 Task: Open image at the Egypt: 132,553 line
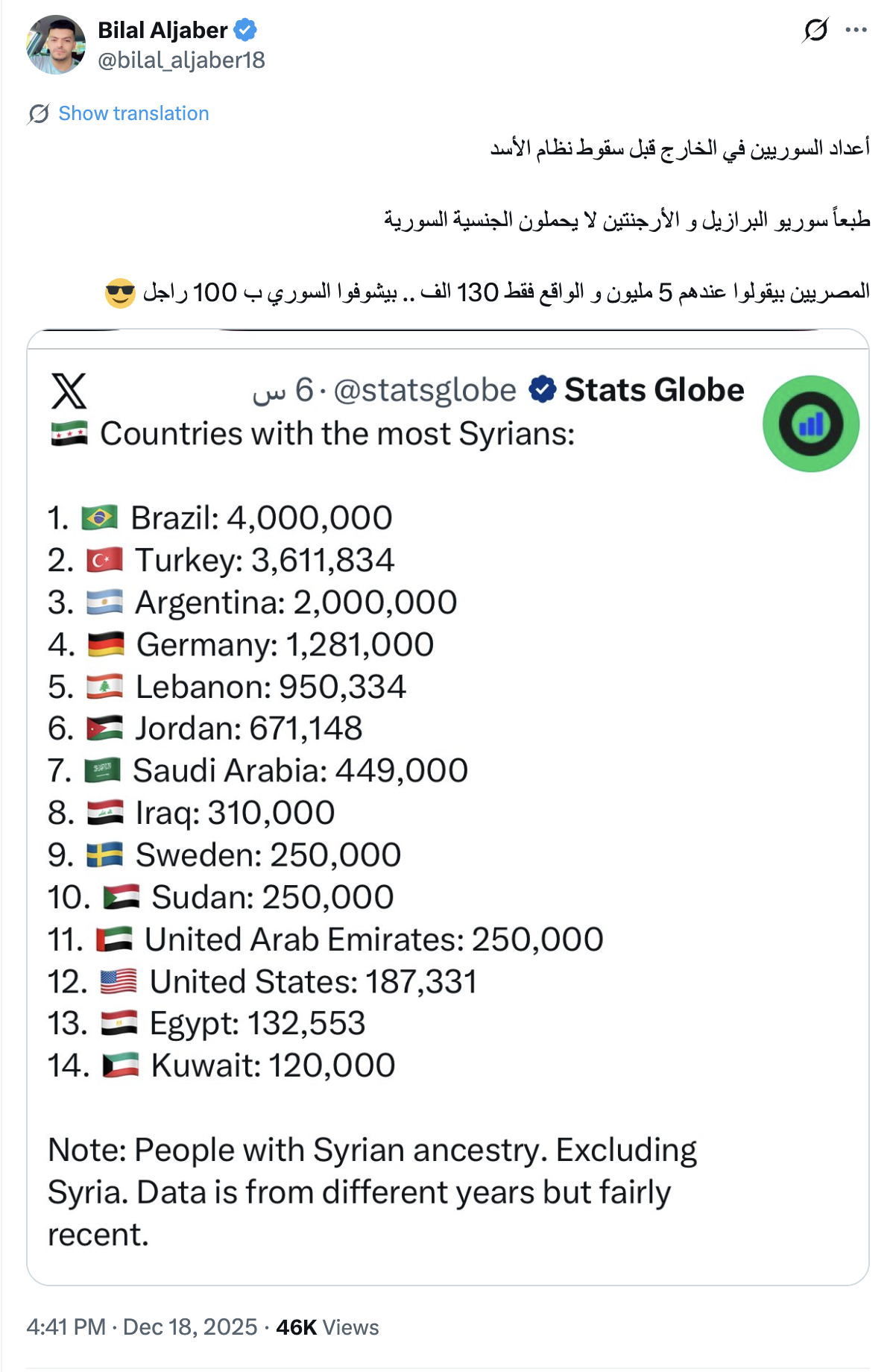[x=256, y=1023]
